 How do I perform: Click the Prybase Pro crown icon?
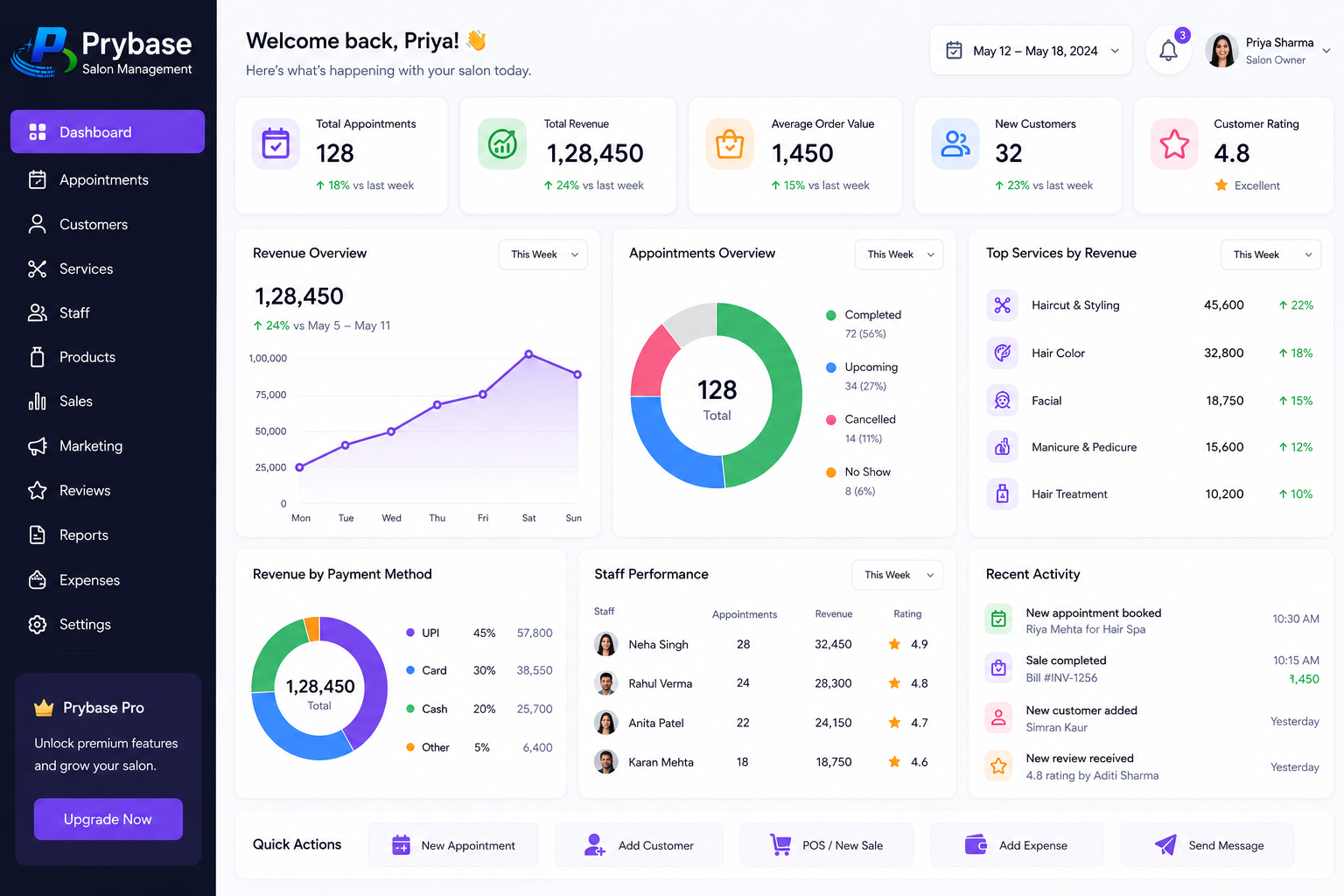click(x=44, y=708)
